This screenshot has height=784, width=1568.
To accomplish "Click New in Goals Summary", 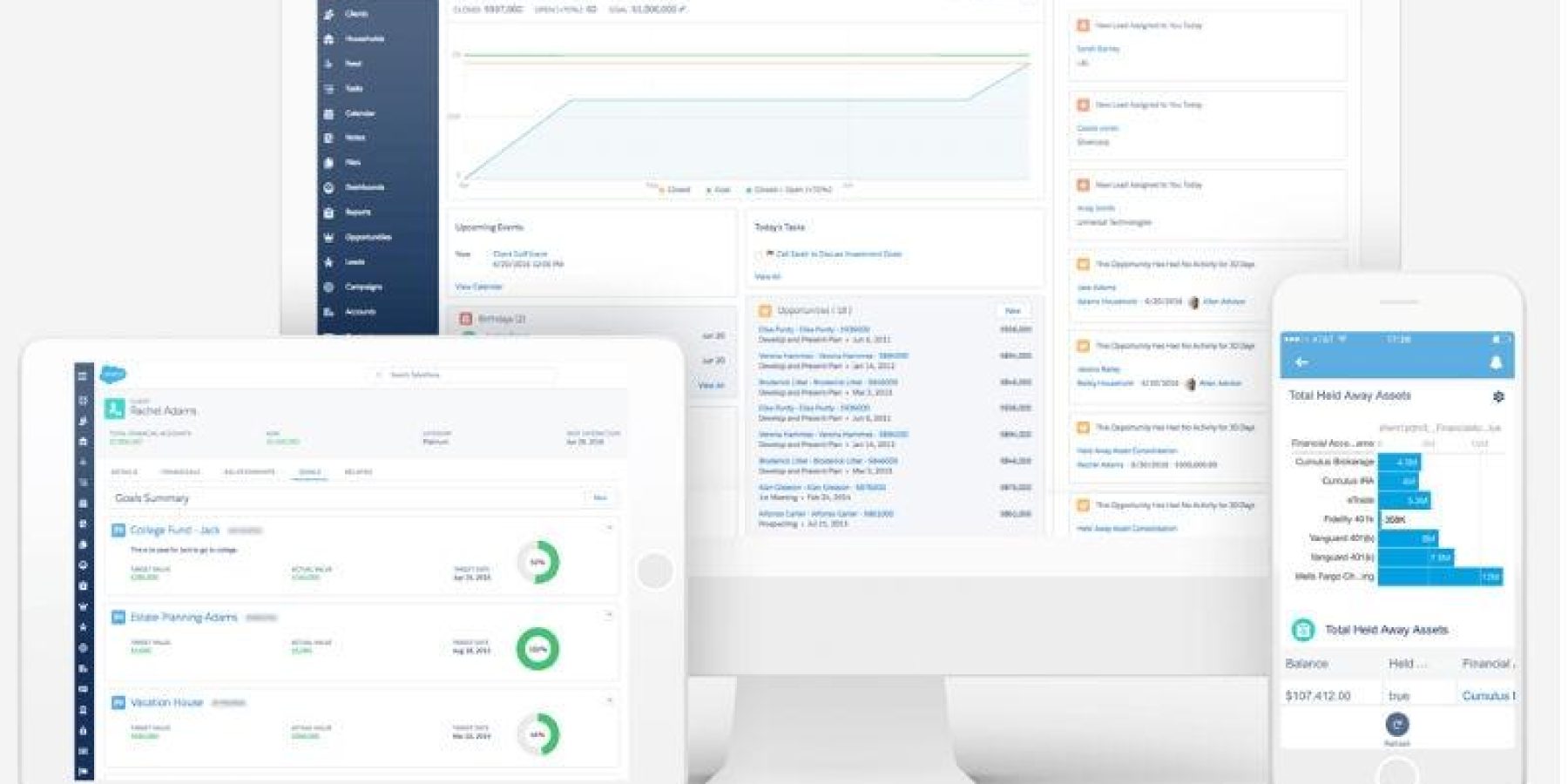I will coord(600,498).
